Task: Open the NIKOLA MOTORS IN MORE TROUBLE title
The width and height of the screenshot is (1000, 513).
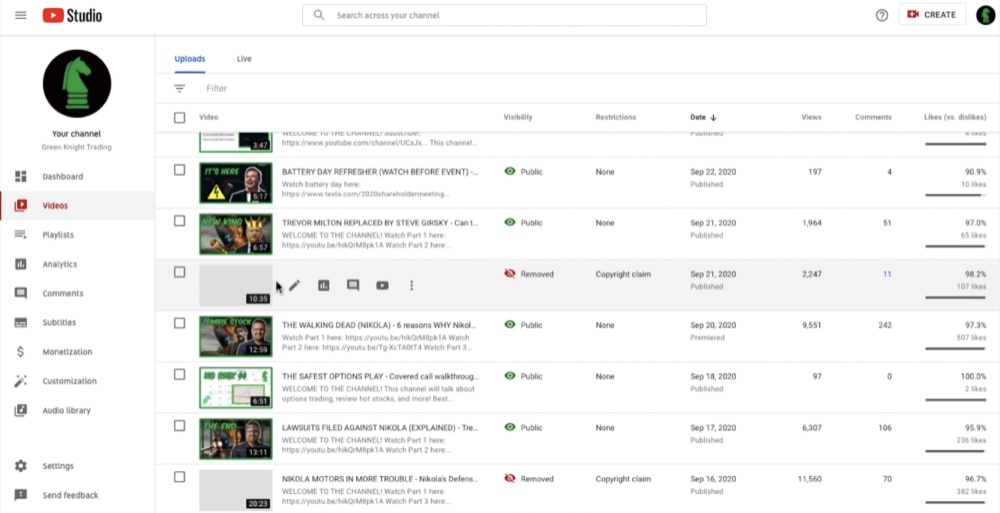Action: coord(380,479)
